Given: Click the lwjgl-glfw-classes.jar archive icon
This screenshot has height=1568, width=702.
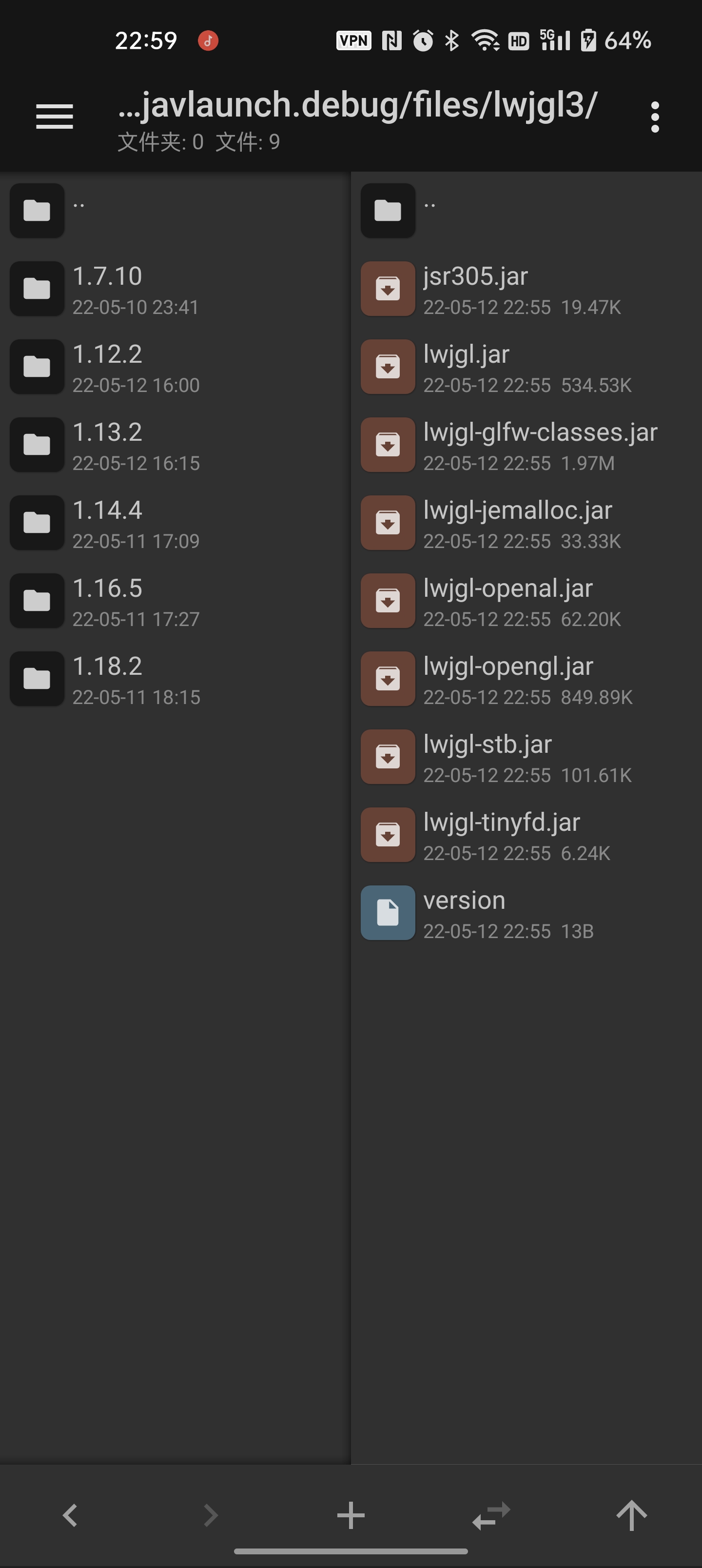Looking at the screenshot, I should coord(387,444).
